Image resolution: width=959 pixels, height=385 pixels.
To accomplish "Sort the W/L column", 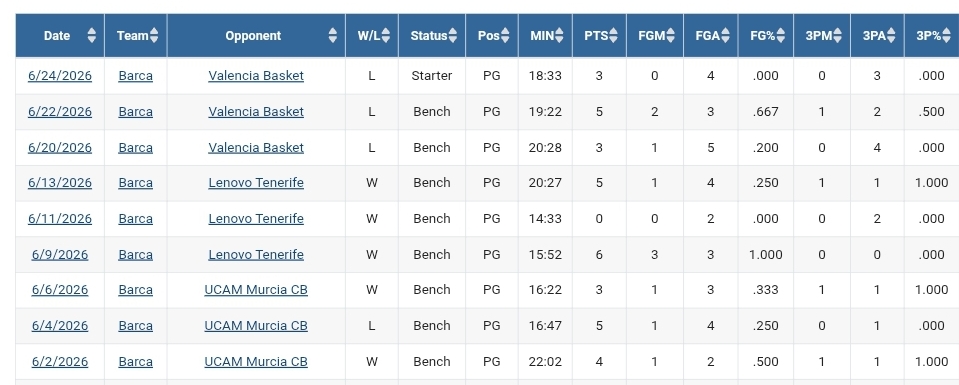I will pyautogui.click(x=386, y=36).
